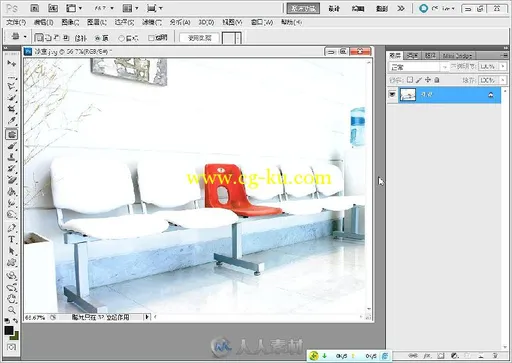Select the Eyedropper tool
The height and width of the screenshot is (363, 512).
[12, 121]
